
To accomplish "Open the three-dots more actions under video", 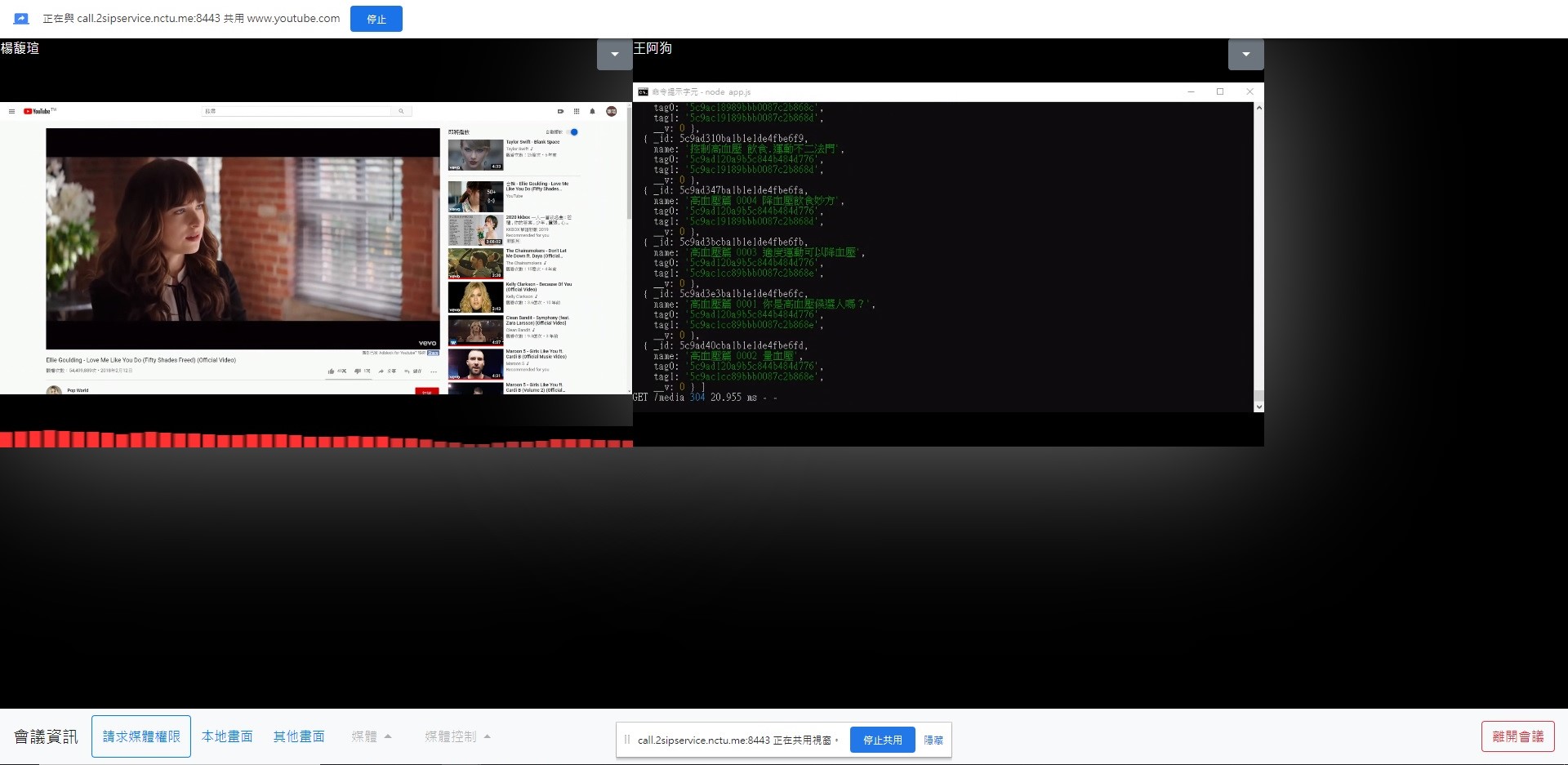I will point(434,371).
